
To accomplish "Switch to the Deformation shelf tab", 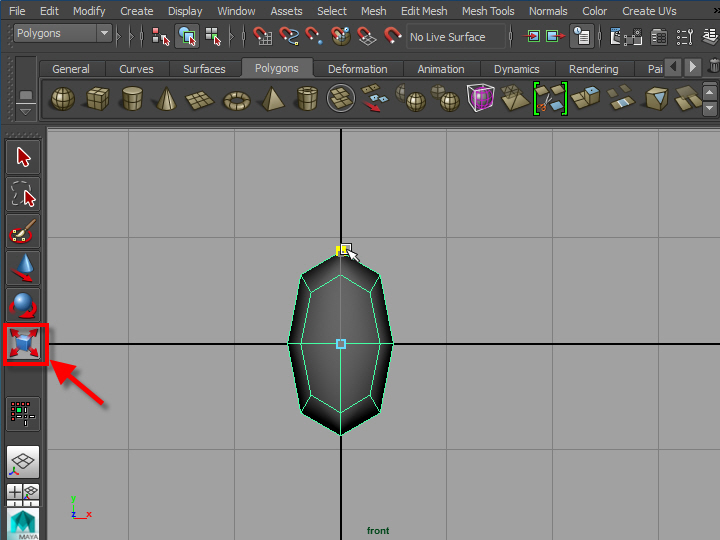I will pos(357,69).
